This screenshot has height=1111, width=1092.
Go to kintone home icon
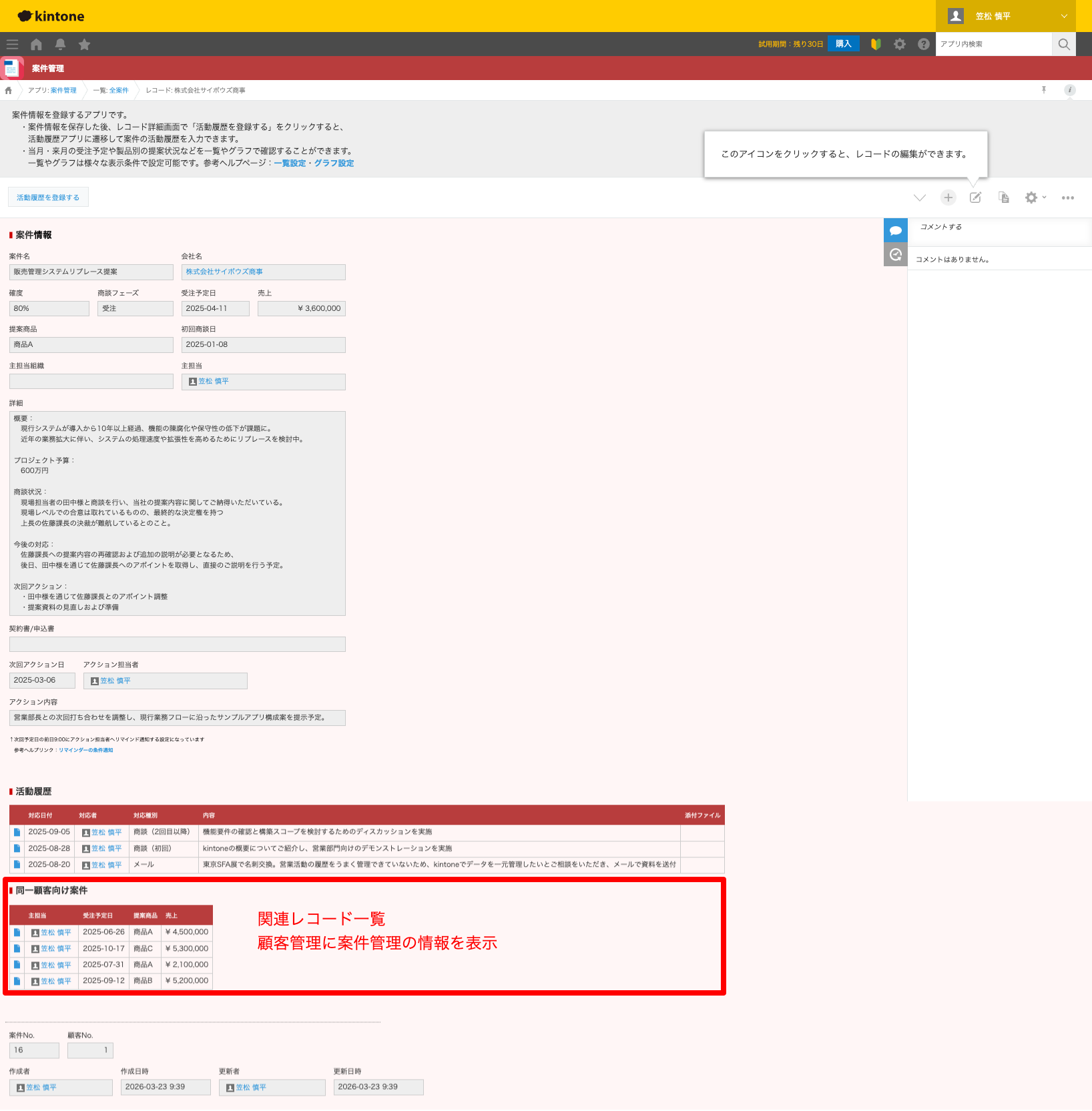pyautogui.click(x=36, y=44)
